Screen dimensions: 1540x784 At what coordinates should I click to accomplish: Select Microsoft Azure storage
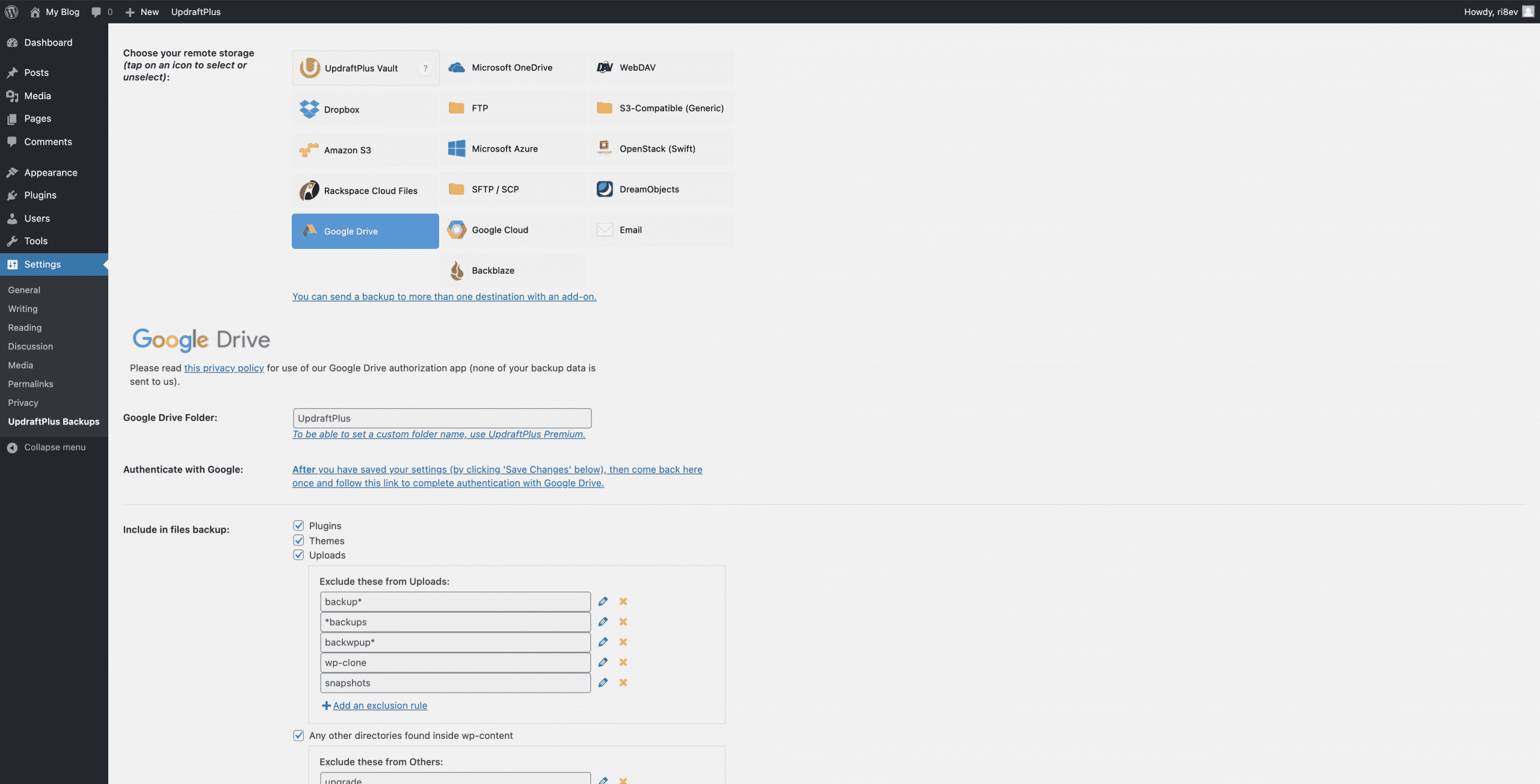pyautogui.click(x=513, y=149)
